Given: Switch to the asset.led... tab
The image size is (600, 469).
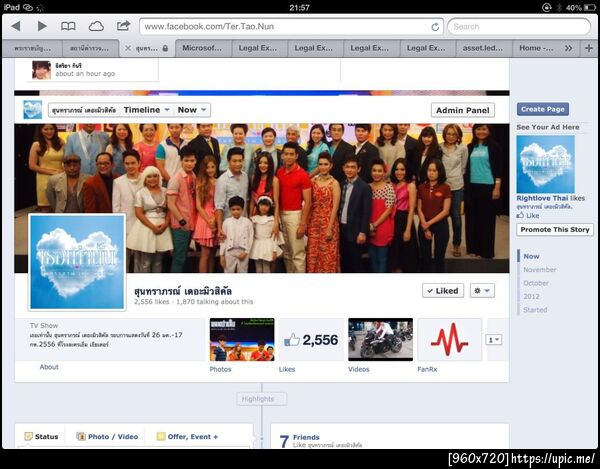Looking at the screenshot, I should click(x=484, y=48).
